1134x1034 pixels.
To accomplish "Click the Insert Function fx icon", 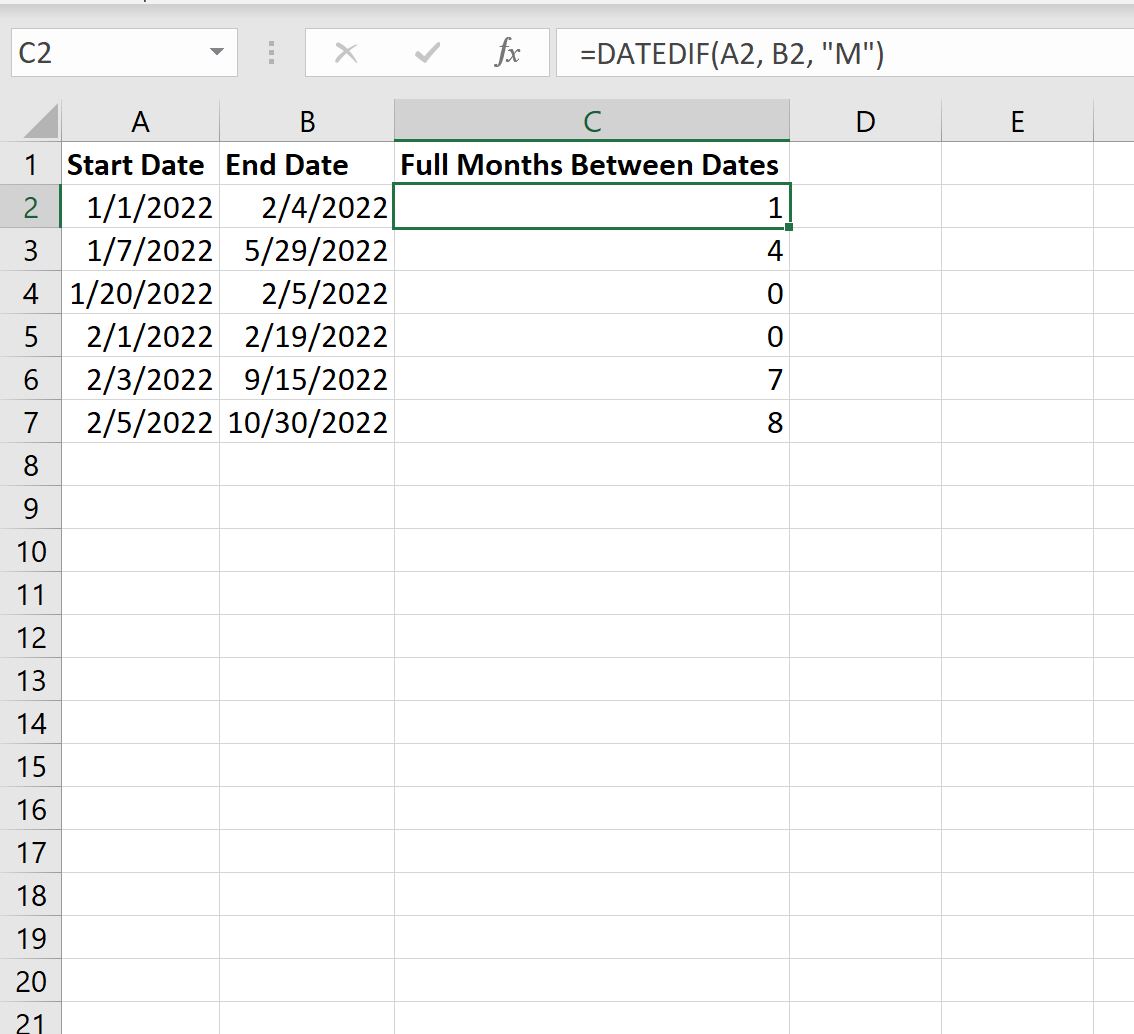I will pos(509,53).
